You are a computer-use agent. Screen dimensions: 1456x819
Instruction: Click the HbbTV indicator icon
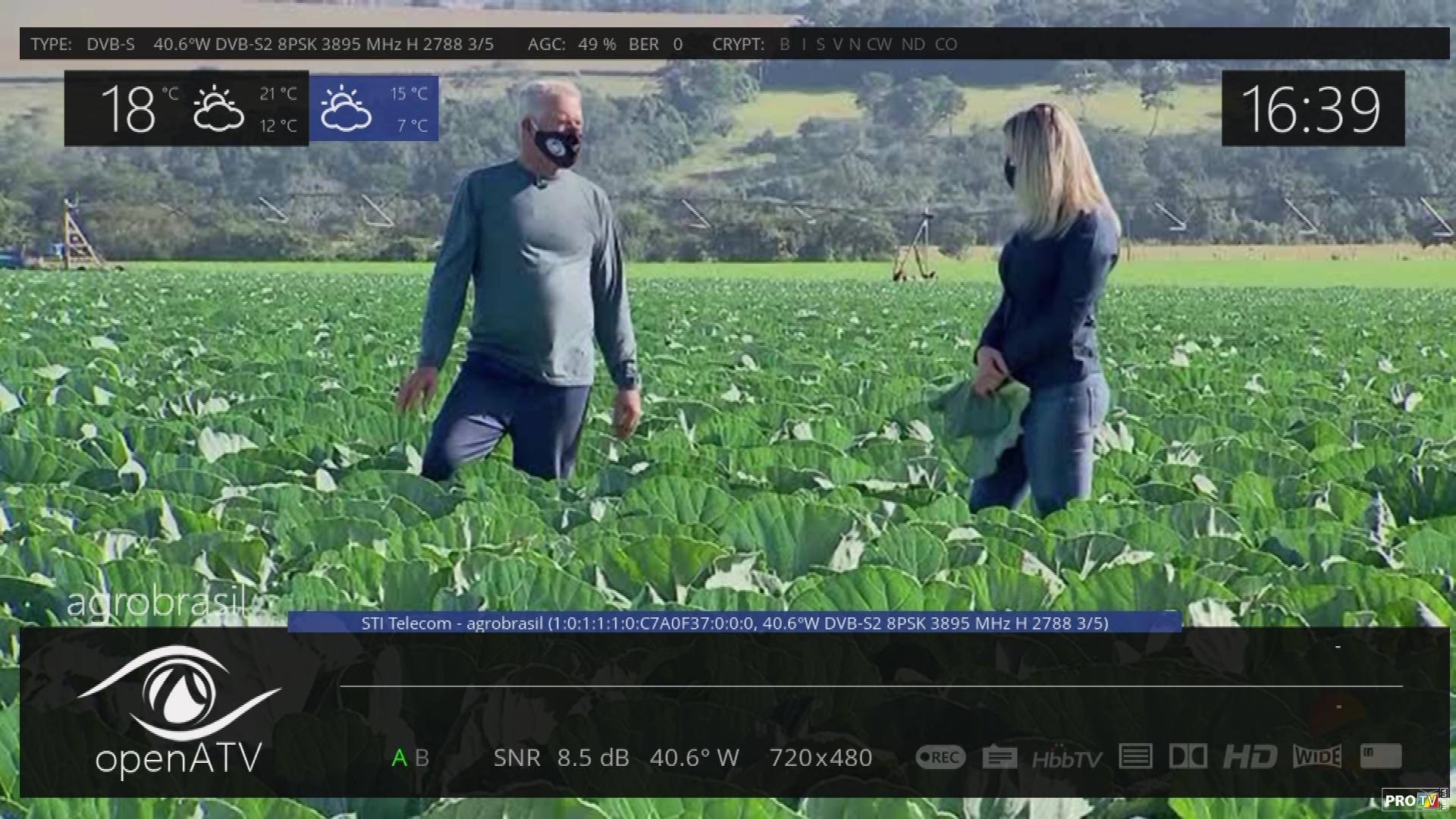tap(1066, 758)
